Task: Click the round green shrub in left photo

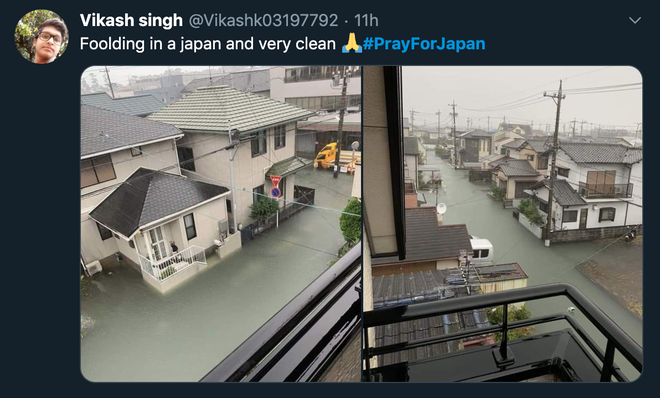Action: point(351,221)
